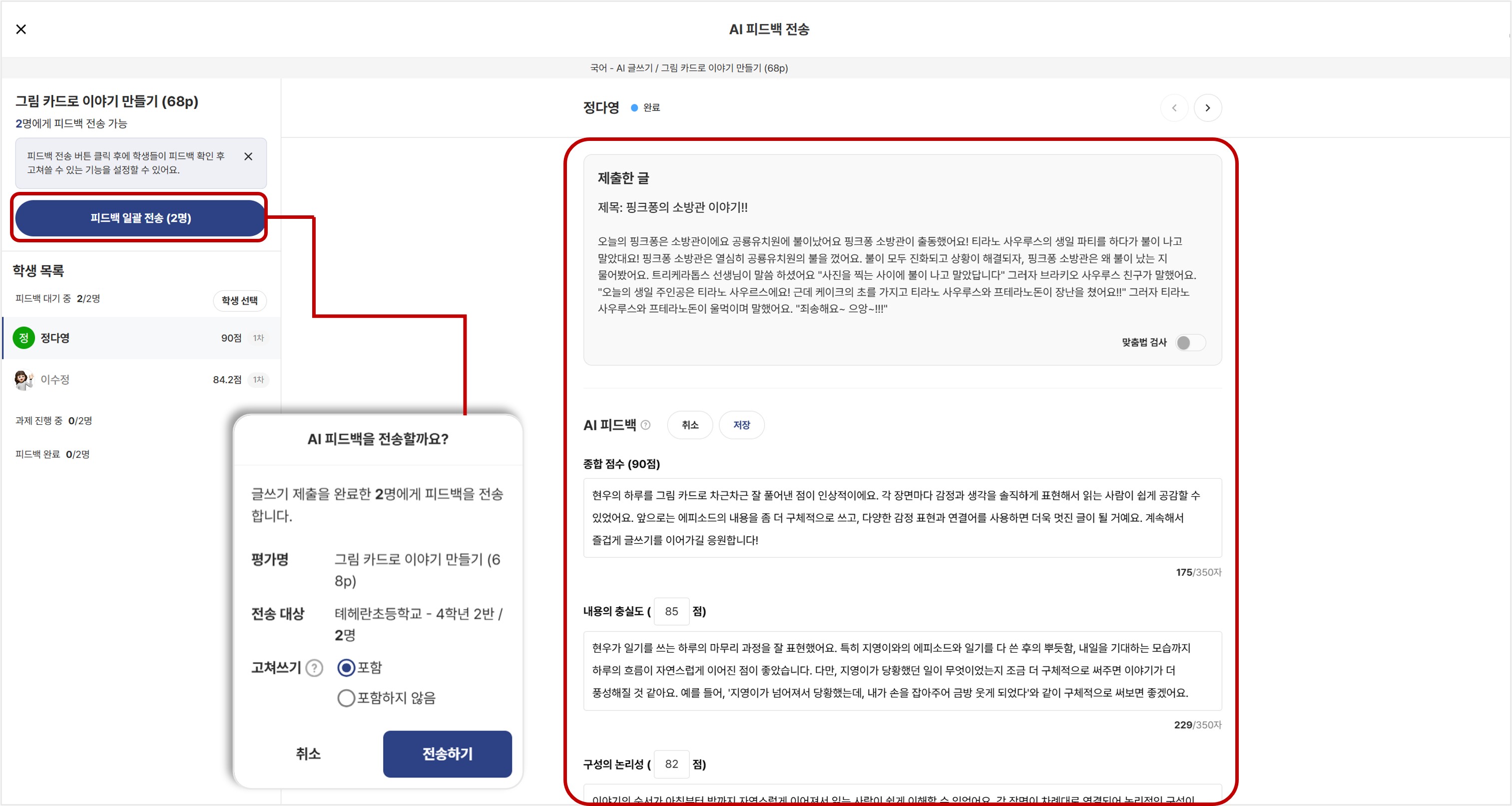Click the 제출한 글 heading

click(x=623, y=178)
